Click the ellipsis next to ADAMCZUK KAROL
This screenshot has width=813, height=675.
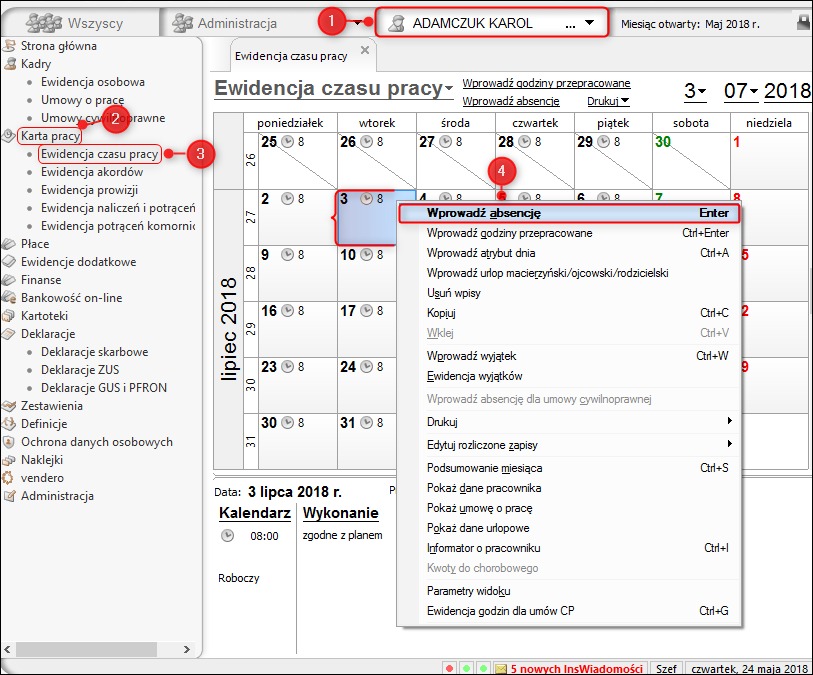[570, 24]
